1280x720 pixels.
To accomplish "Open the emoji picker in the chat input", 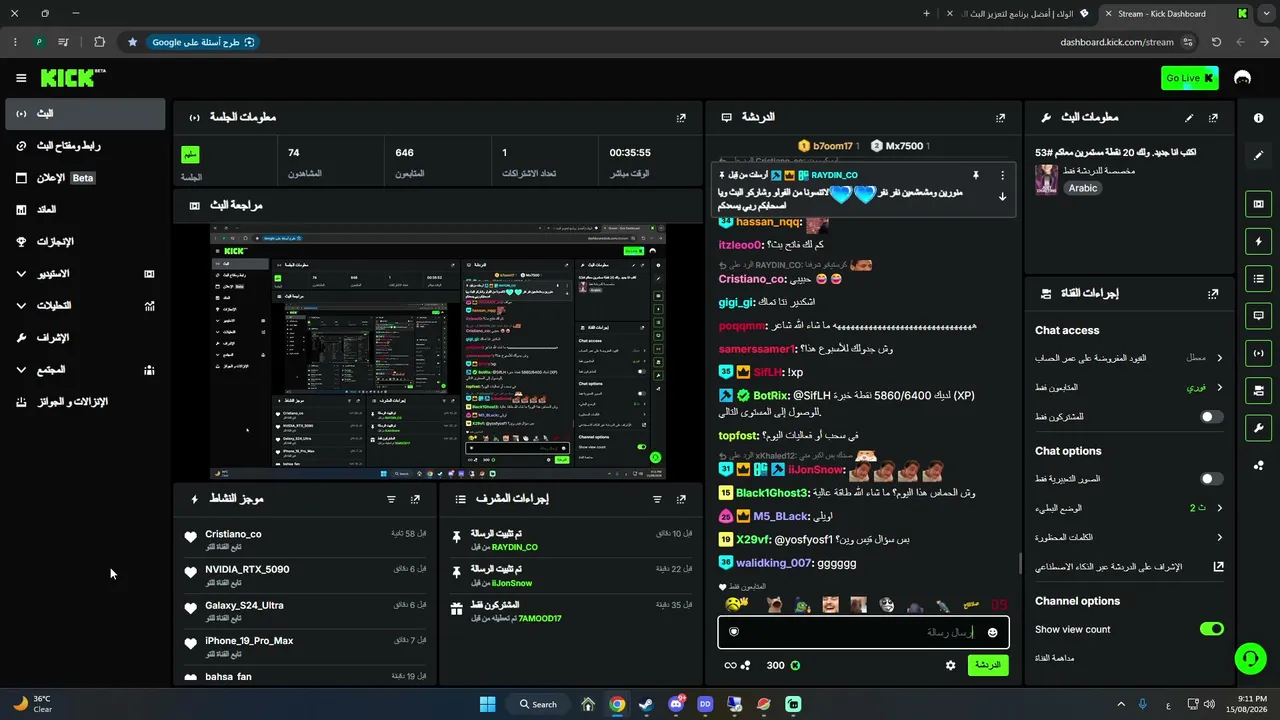I will pyautogui.click(x=992, y=632).
